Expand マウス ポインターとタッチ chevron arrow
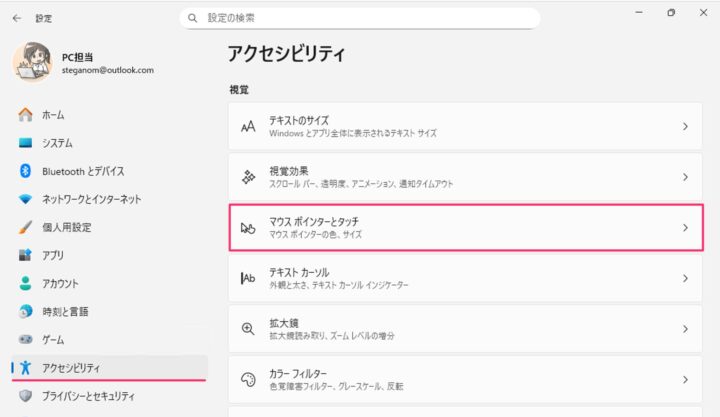The height and width of the screenshot is (417, 720). pos(685,228)
